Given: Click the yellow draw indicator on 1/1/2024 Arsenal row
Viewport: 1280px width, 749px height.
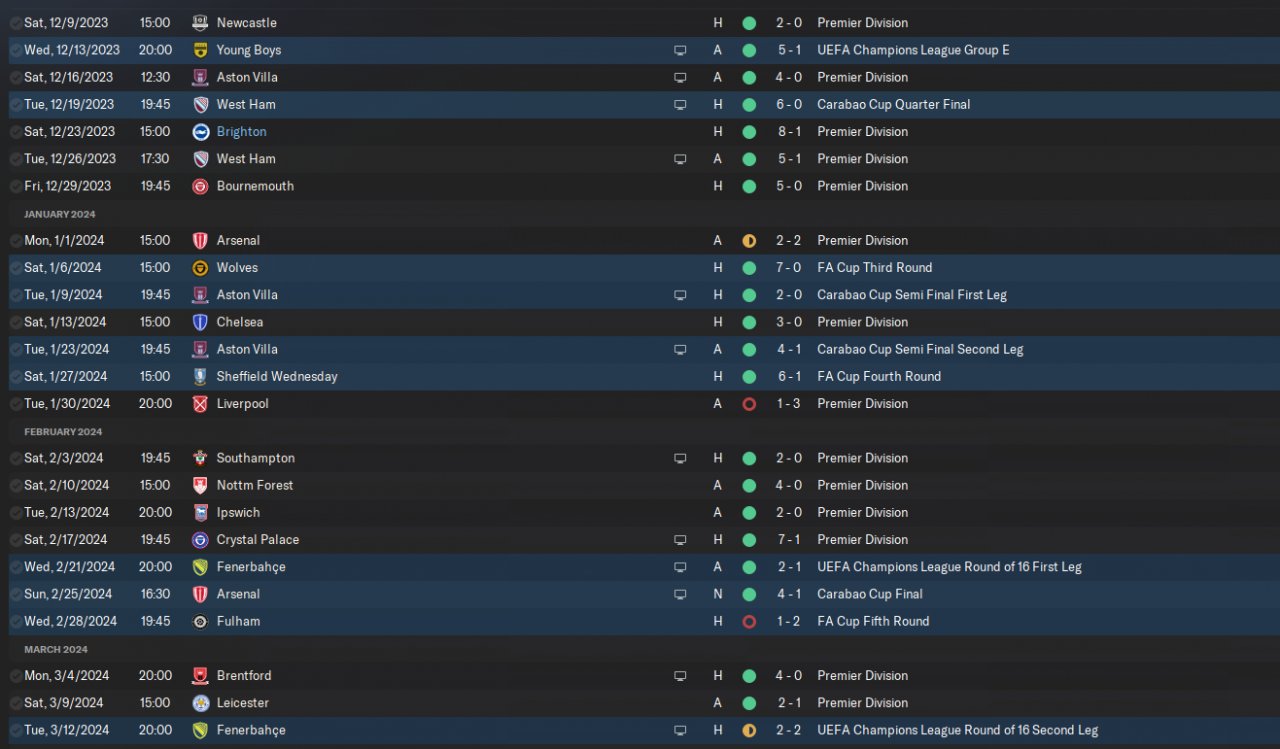Looking at the screenshot, I should (749, 241).
